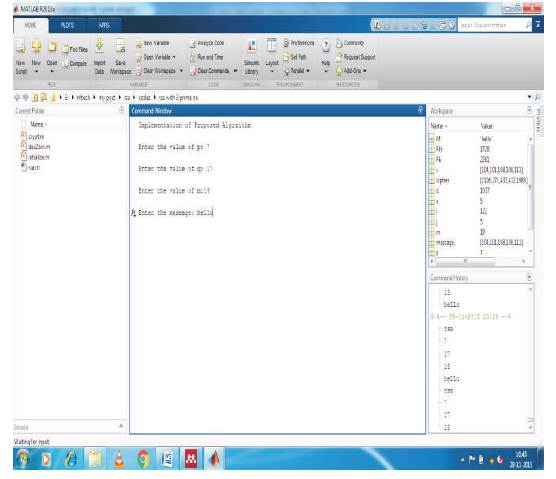Select the cipher variable in Workspace
The width and height of the screenshot is (556, 479).
click(479, 180)
